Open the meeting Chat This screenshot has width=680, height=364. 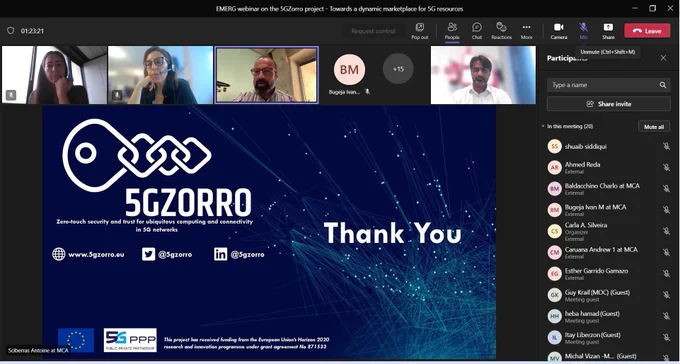[x=477, y=31]
